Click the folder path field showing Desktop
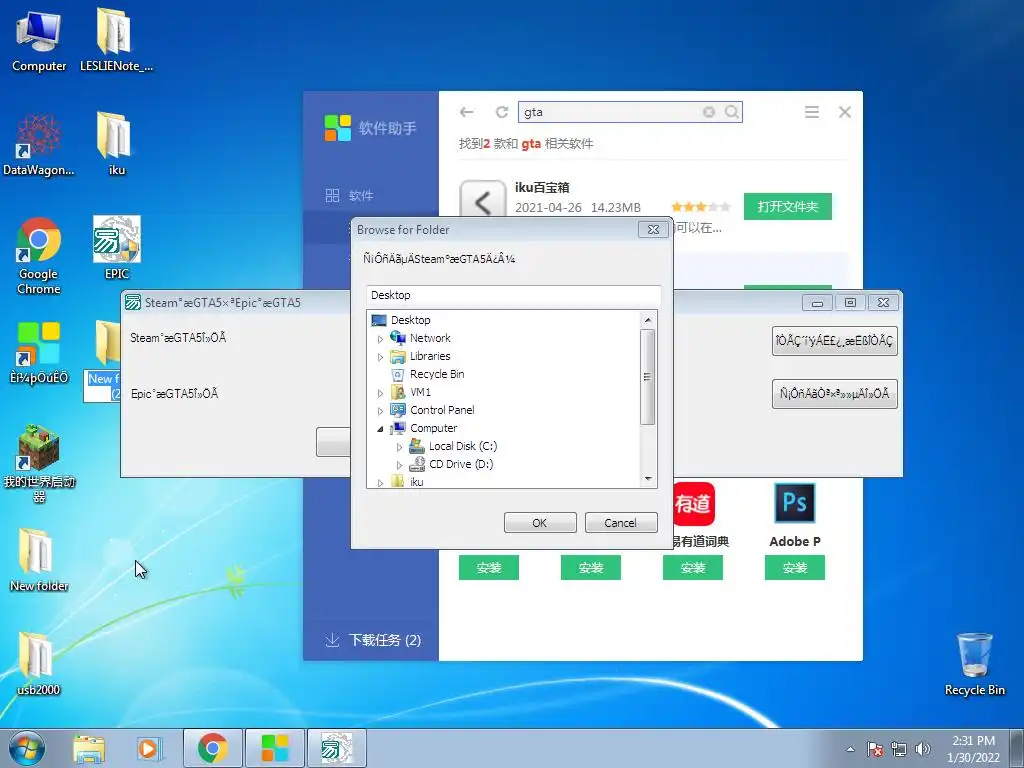The image size is (1024, 768). pos(513,295)
